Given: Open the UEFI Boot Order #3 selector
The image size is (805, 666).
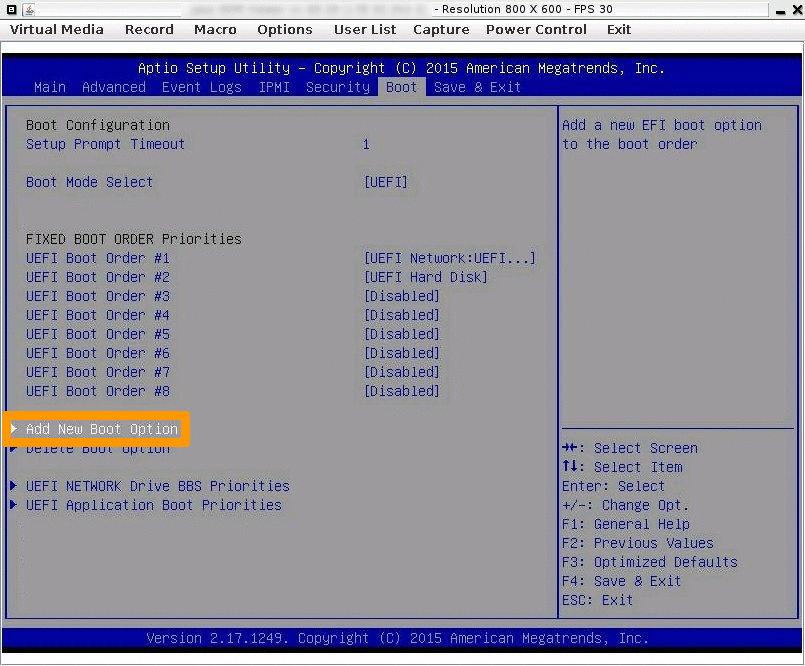Looking at the screenshot, I should (x=402, y=296).
